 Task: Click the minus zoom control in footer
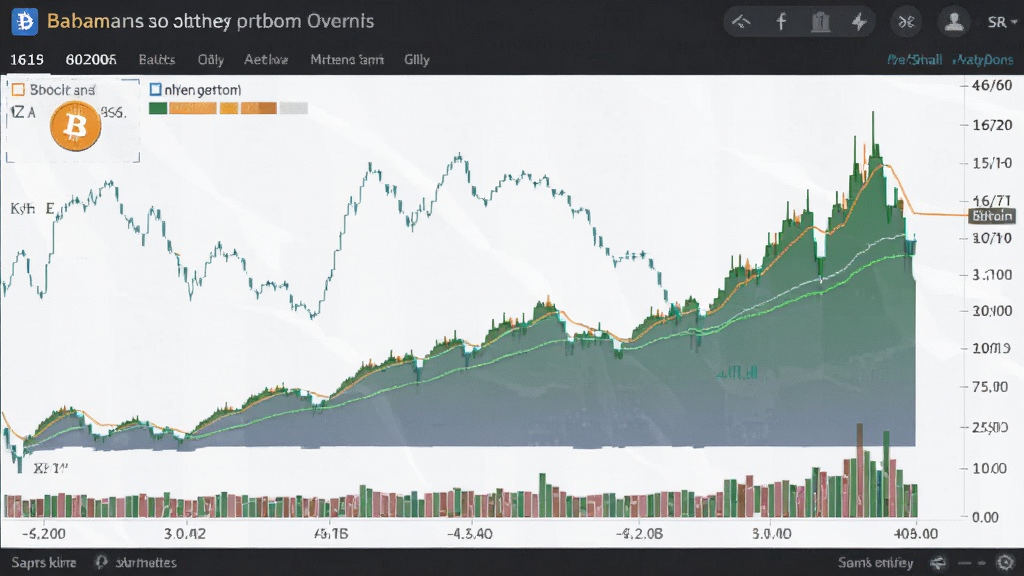pos(965,562)
